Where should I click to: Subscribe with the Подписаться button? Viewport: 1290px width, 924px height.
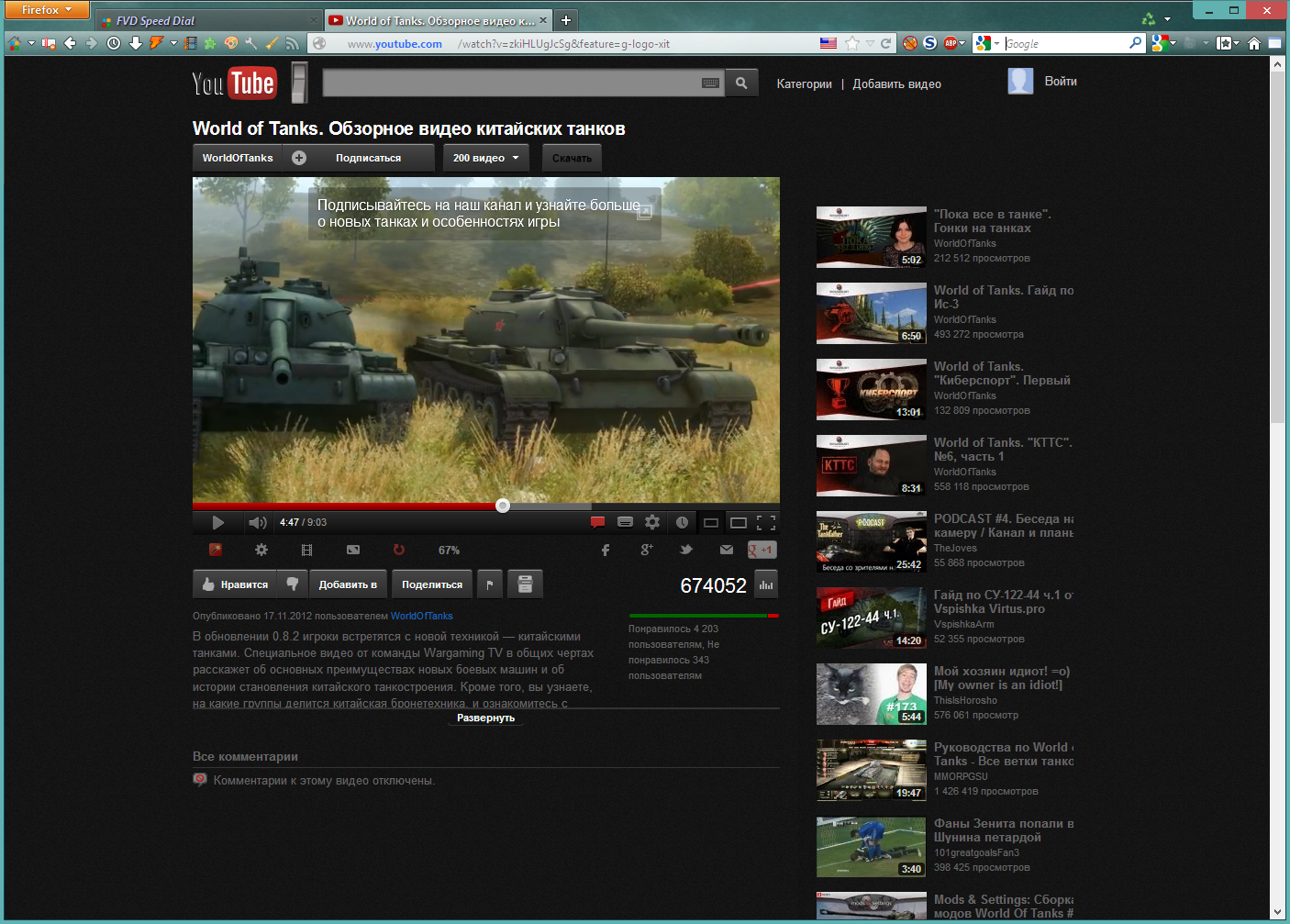[359, 158]
